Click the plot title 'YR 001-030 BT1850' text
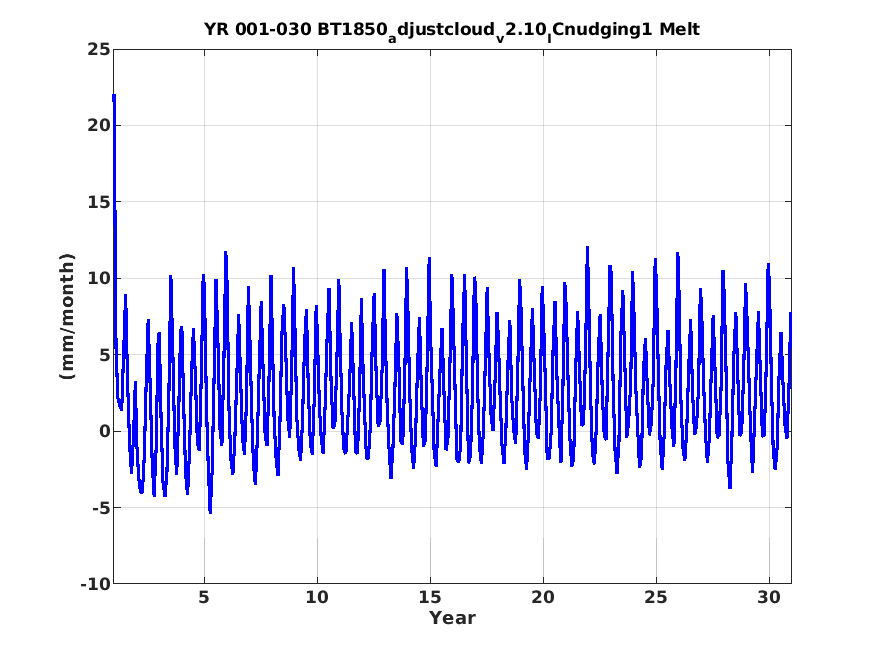875x656 pixels. point(296,29)
